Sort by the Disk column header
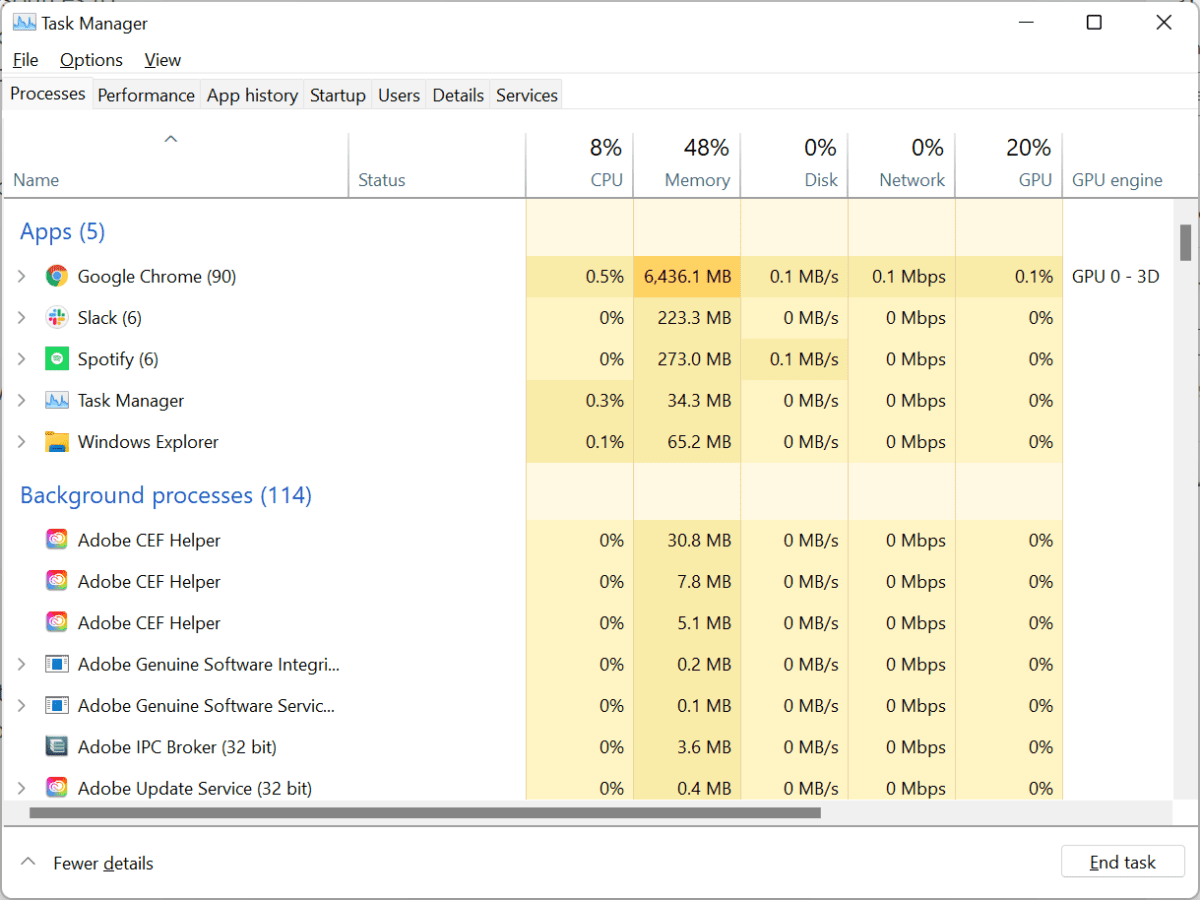 [794, 165]
